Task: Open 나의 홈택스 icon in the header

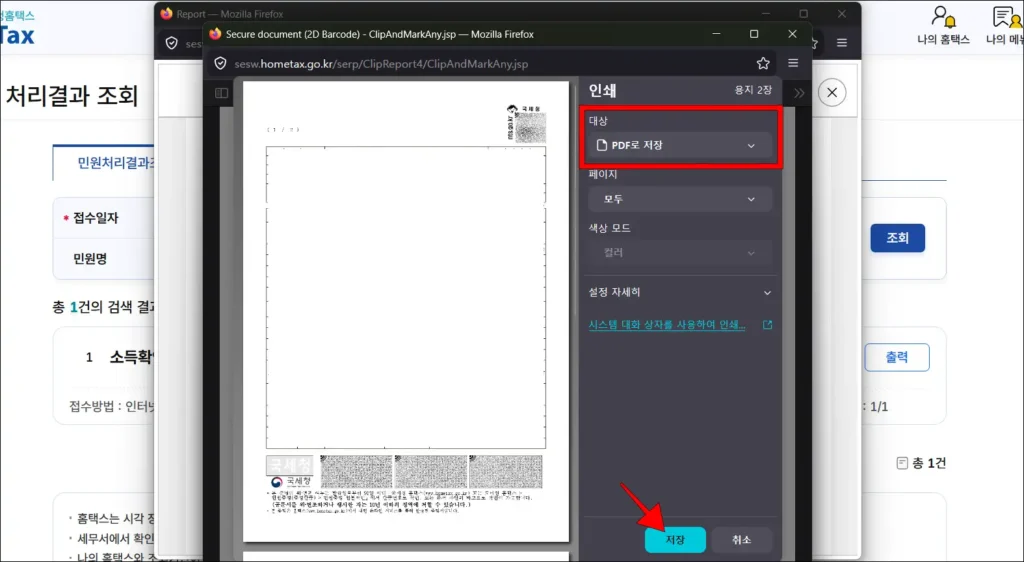Action: (x=944, y=25)
